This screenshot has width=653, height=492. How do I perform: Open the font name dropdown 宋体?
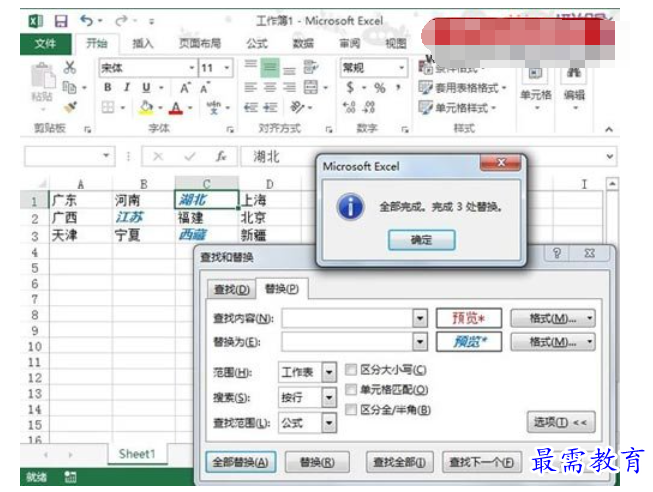(192, 67)
